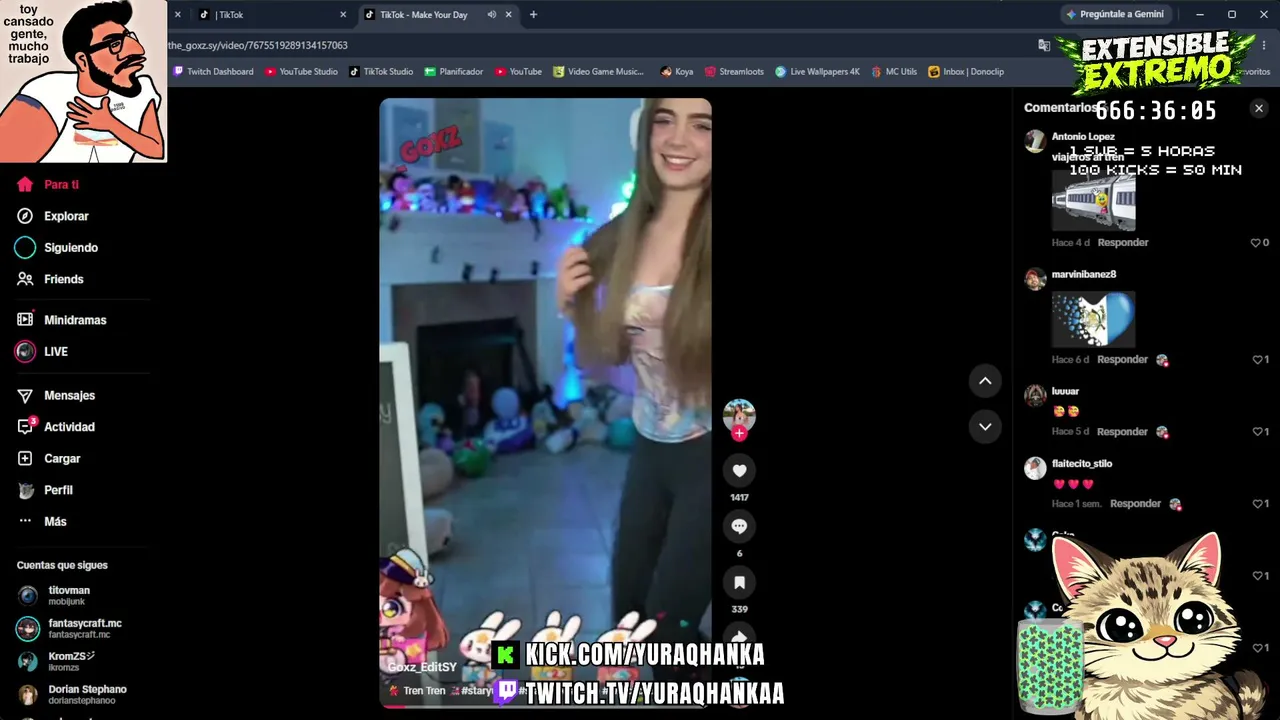This screenshot has width=1280, height=720.
Task: Click Antonio Lopez's comment avatar
Action: 1035,141
